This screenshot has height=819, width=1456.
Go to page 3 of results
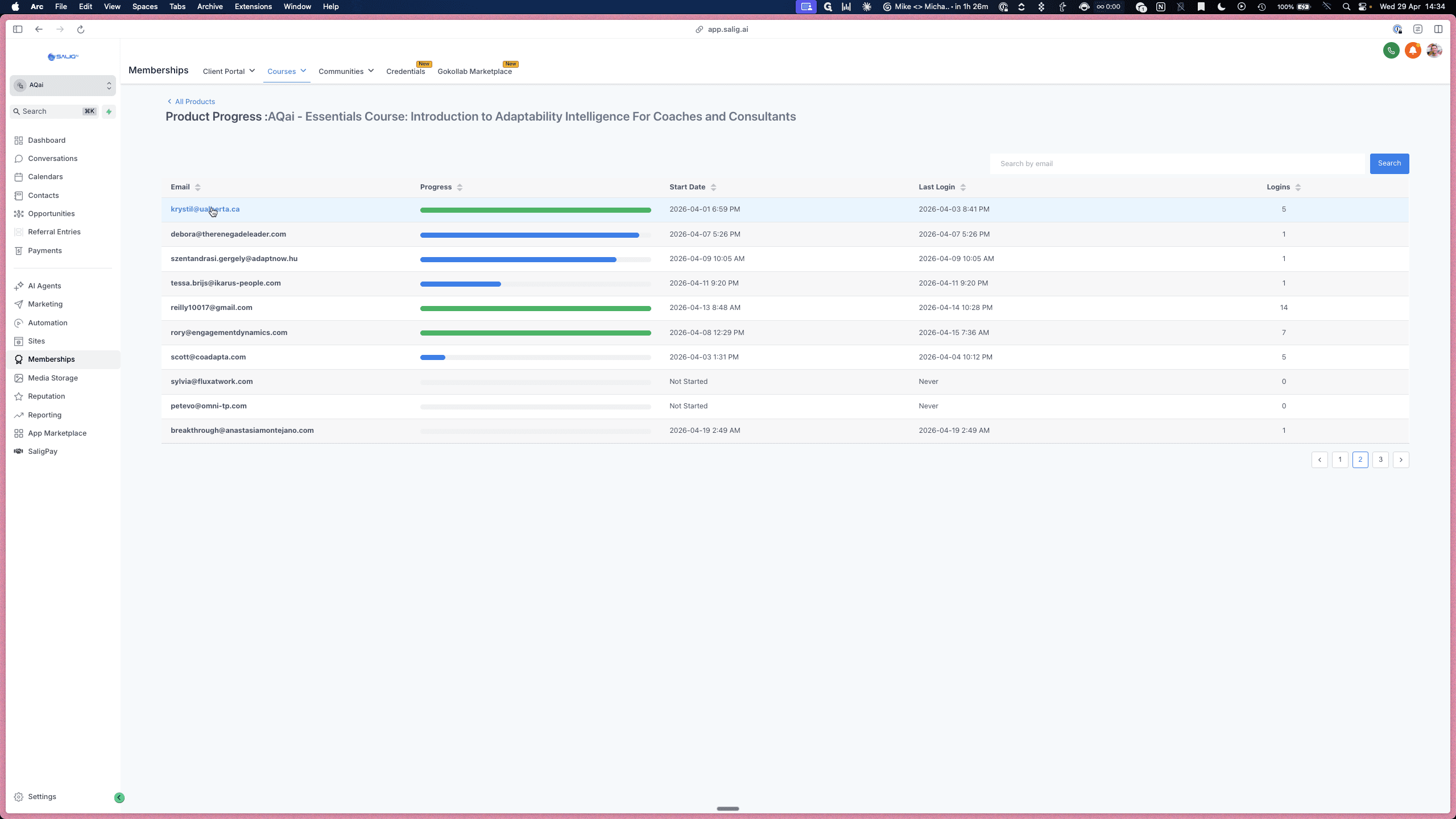pyautogui.click(x=1380, y=460)
